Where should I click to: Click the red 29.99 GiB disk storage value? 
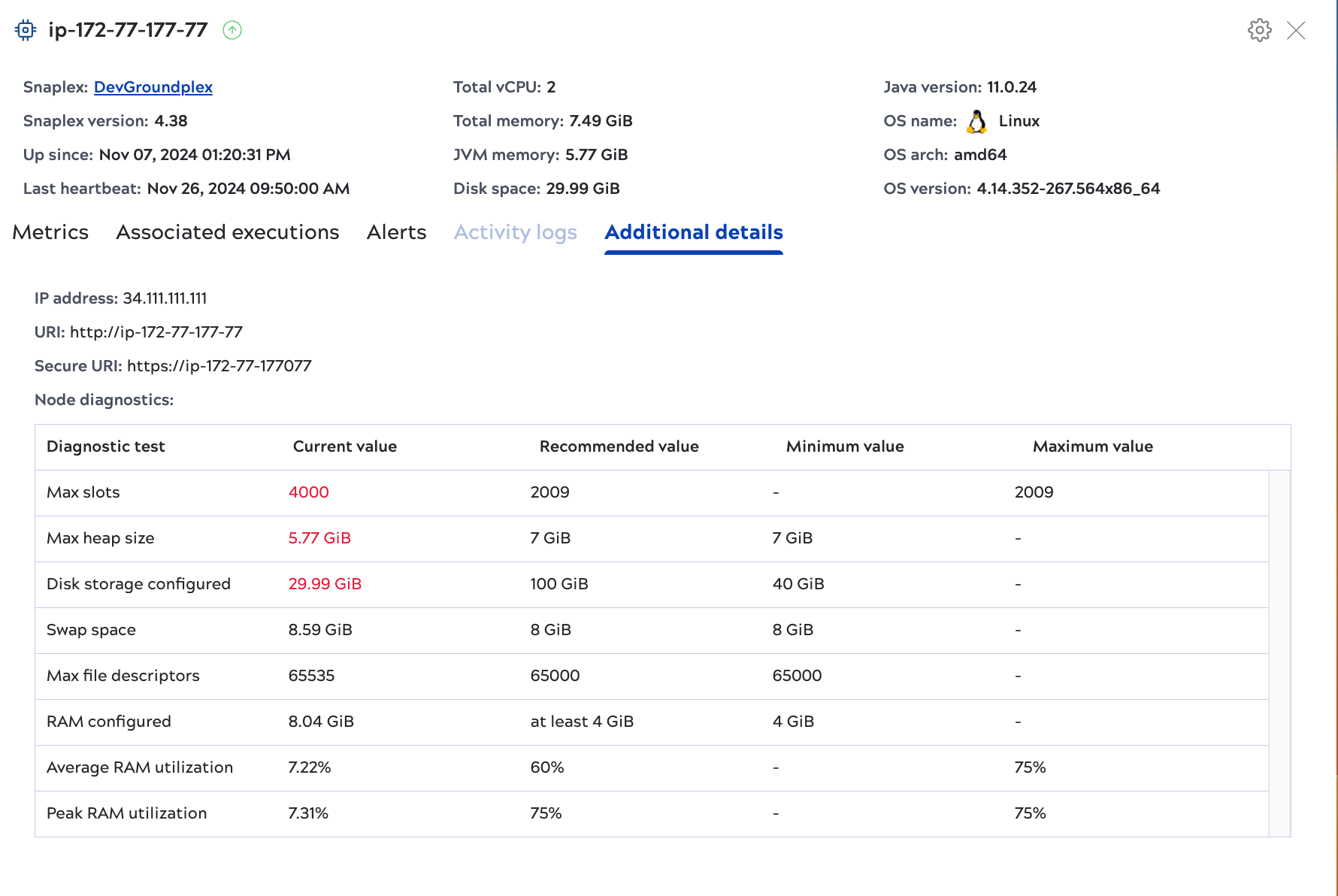coord(324,583)
